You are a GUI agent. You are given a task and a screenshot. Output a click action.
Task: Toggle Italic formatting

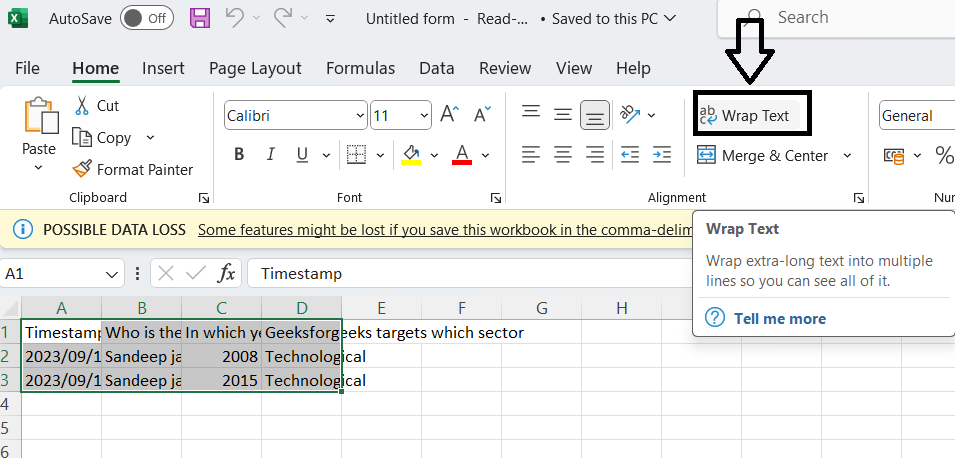270,155
